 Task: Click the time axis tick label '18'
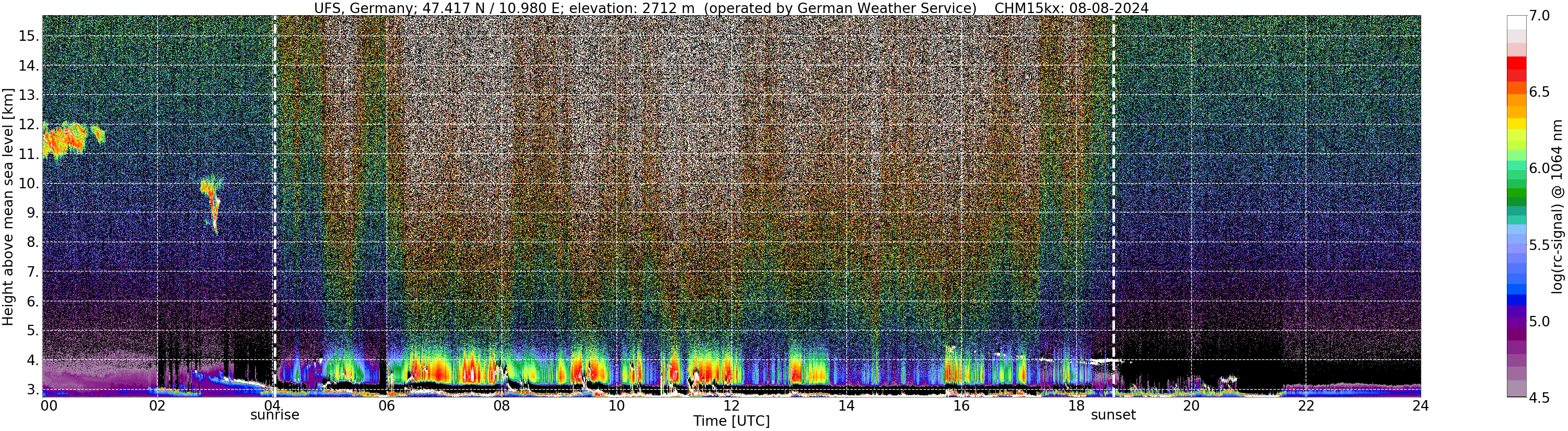coord(1076,405)
